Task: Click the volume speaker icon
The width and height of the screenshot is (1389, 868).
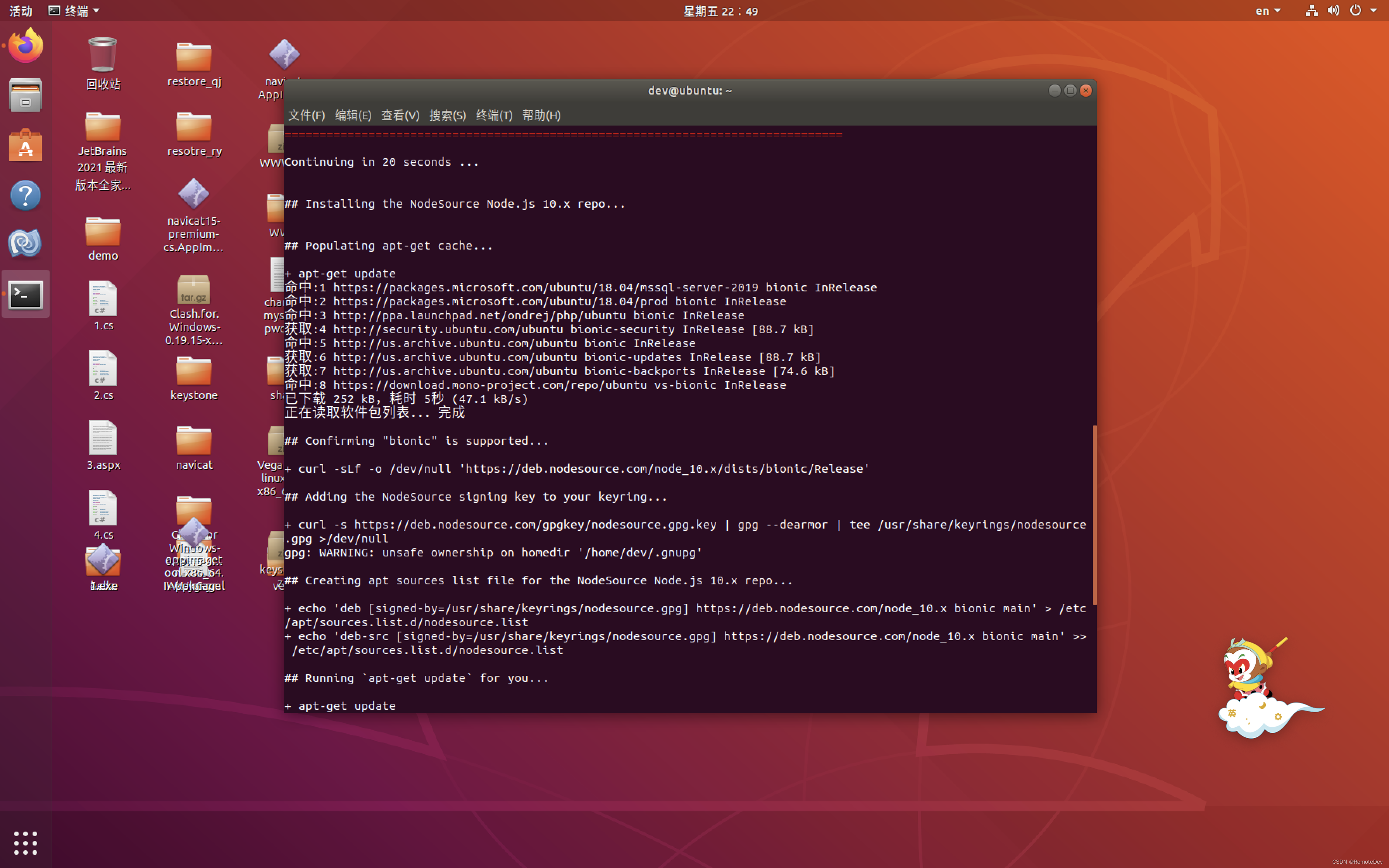Action: click(x=1333, y=10)
